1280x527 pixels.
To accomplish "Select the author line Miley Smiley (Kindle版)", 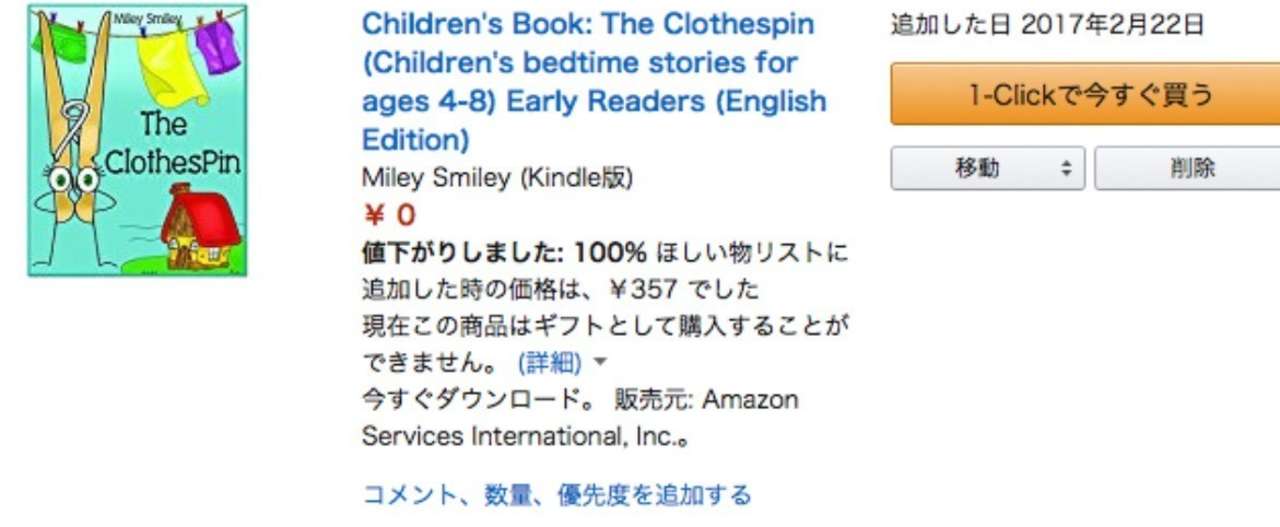I will (x=497, y=178).
